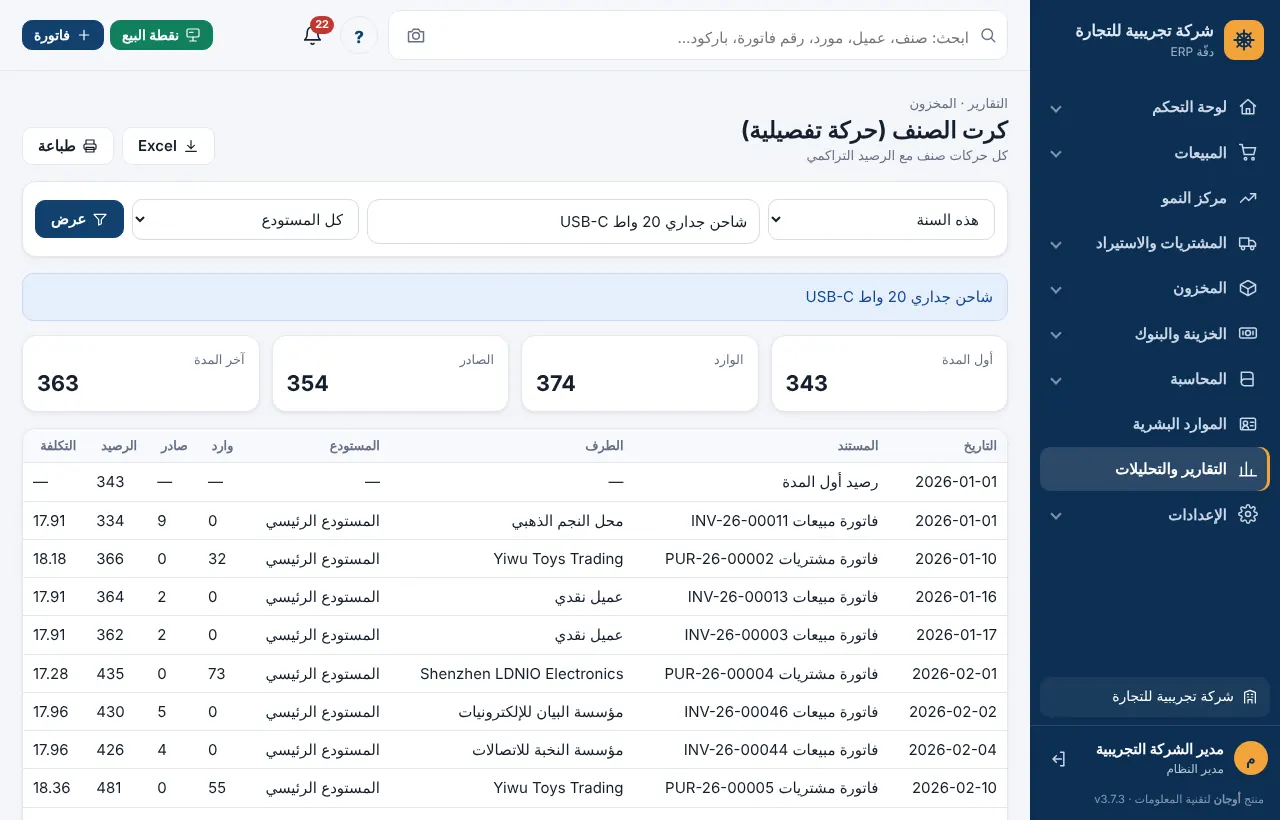Image resolution: width=1280 pixels, height=820 pixels.
Task: Click the company logo icon in sidebar
Action: pyautogui.click(x=1244, y=40)
